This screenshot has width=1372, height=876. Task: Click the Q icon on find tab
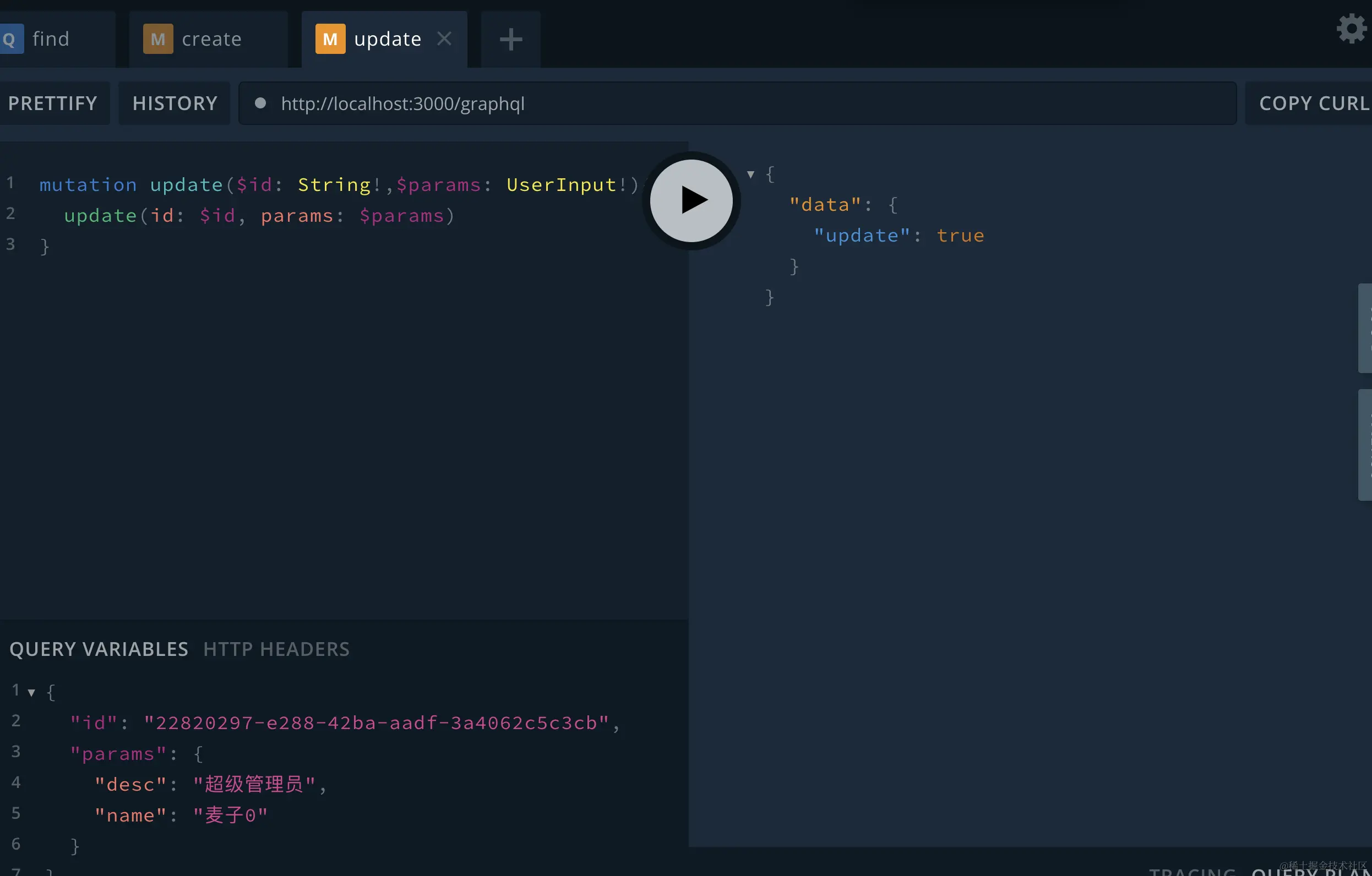coord(10,39)
